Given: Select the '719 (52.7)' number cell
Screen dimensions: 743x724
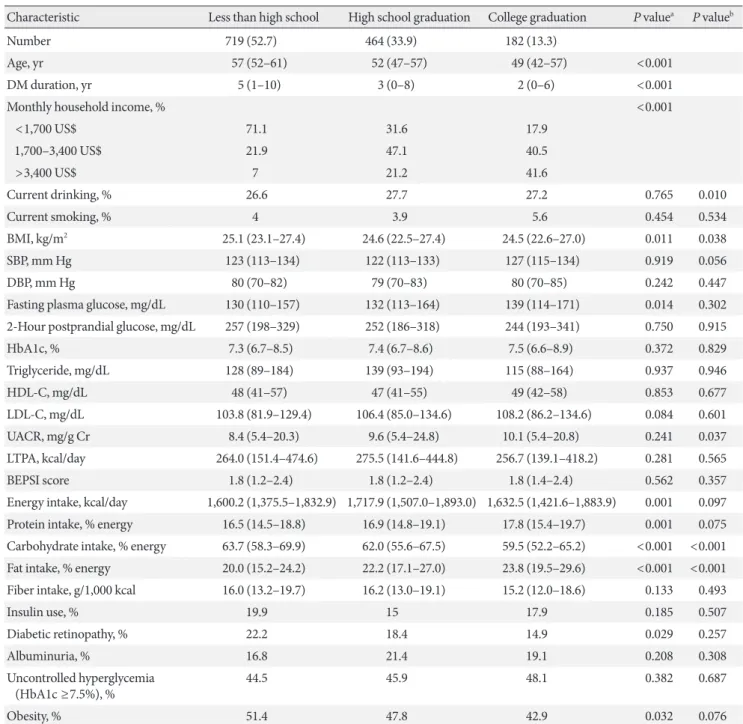Looking at the screenshot, I should 251,41.
